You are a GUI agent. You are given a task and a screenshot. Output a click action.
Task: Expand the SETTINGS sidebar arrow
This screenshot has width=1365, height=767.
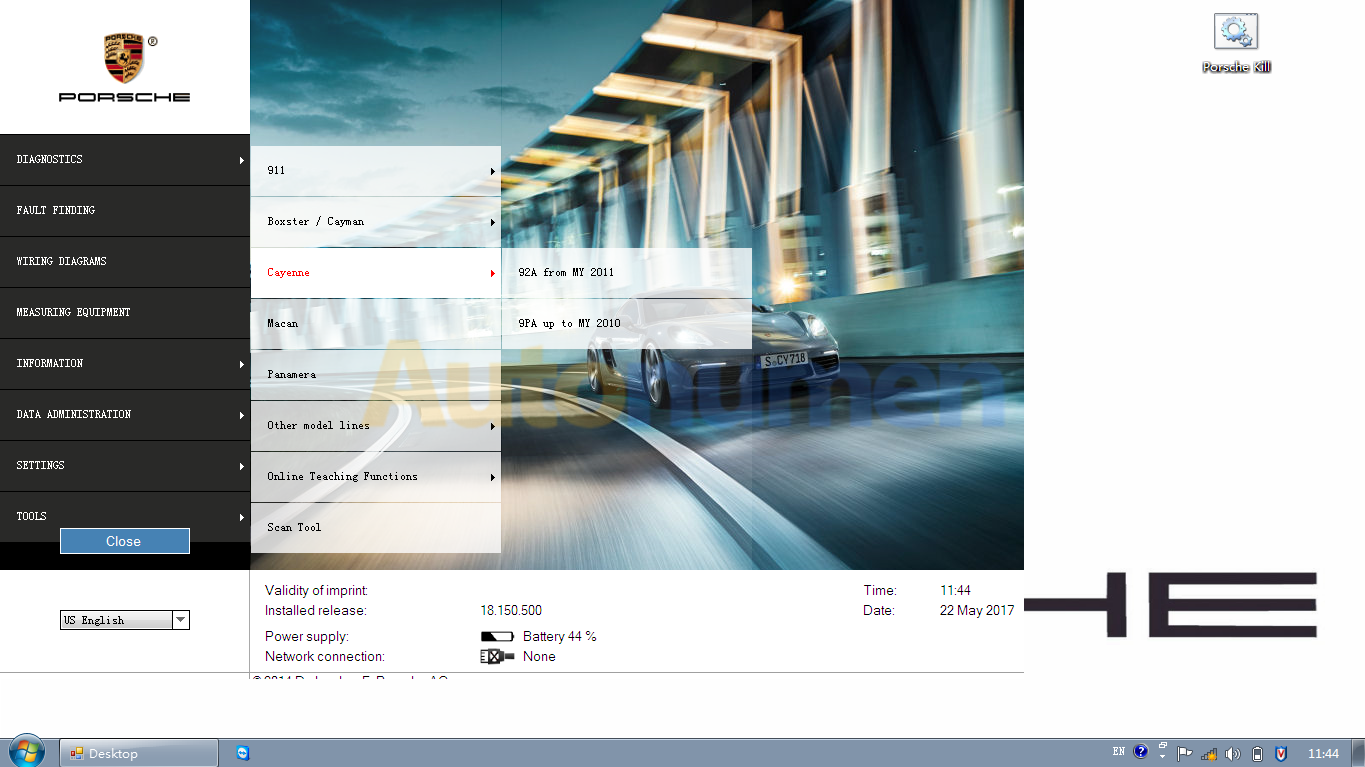click(x=241, y=467)
